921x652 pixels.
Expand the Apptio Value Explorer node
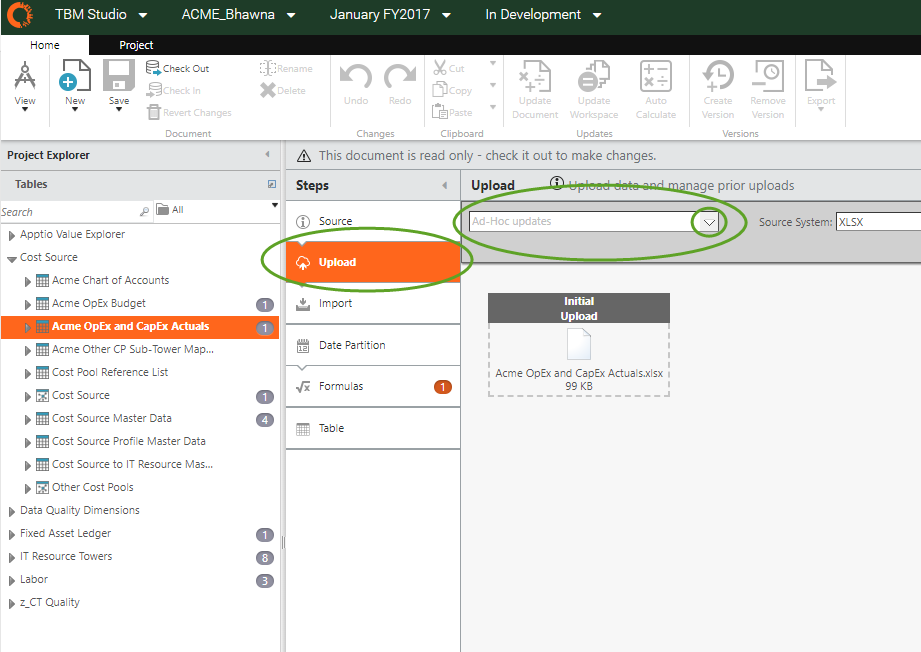(12, 236)
